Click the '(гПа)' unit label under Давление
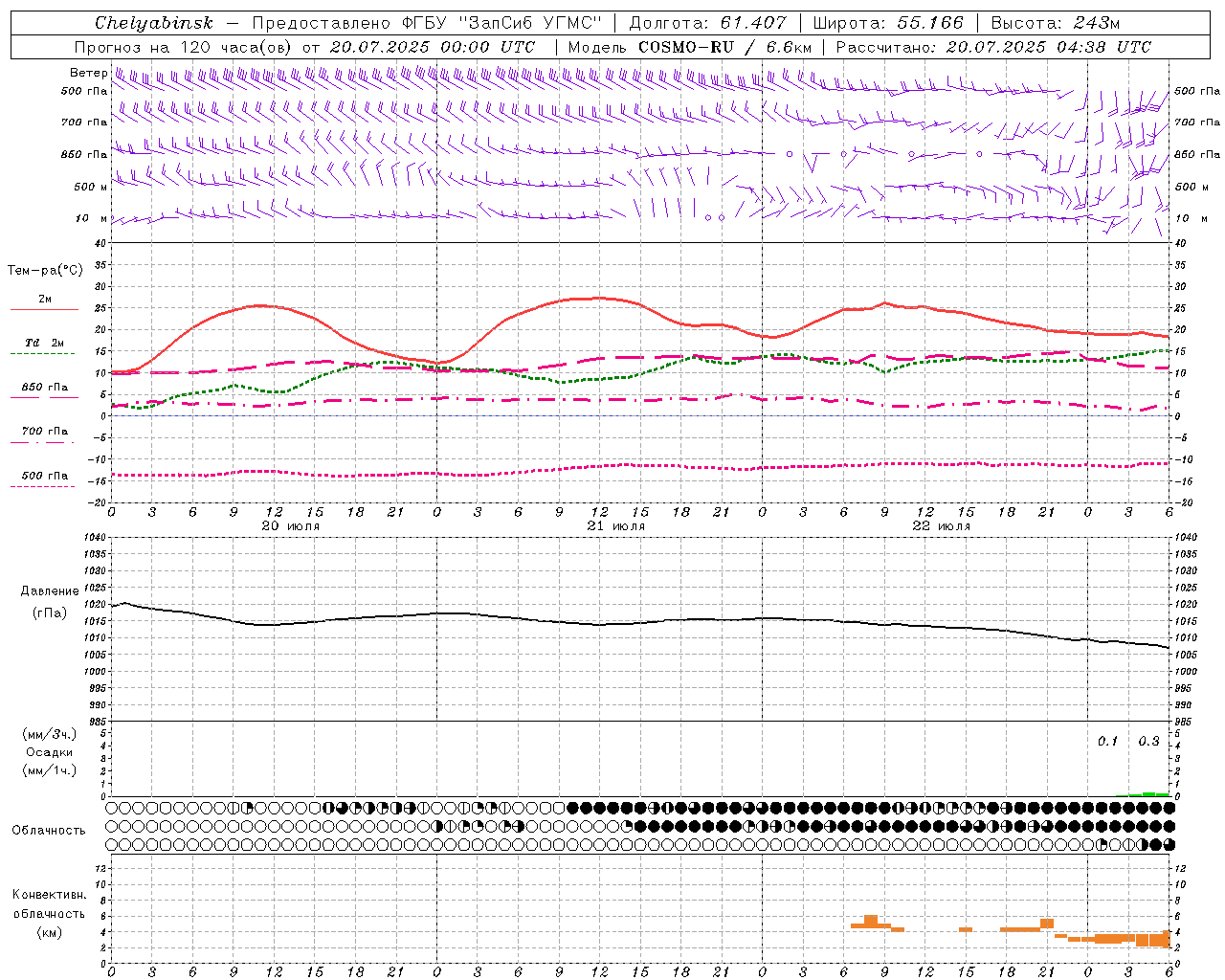 50,612
